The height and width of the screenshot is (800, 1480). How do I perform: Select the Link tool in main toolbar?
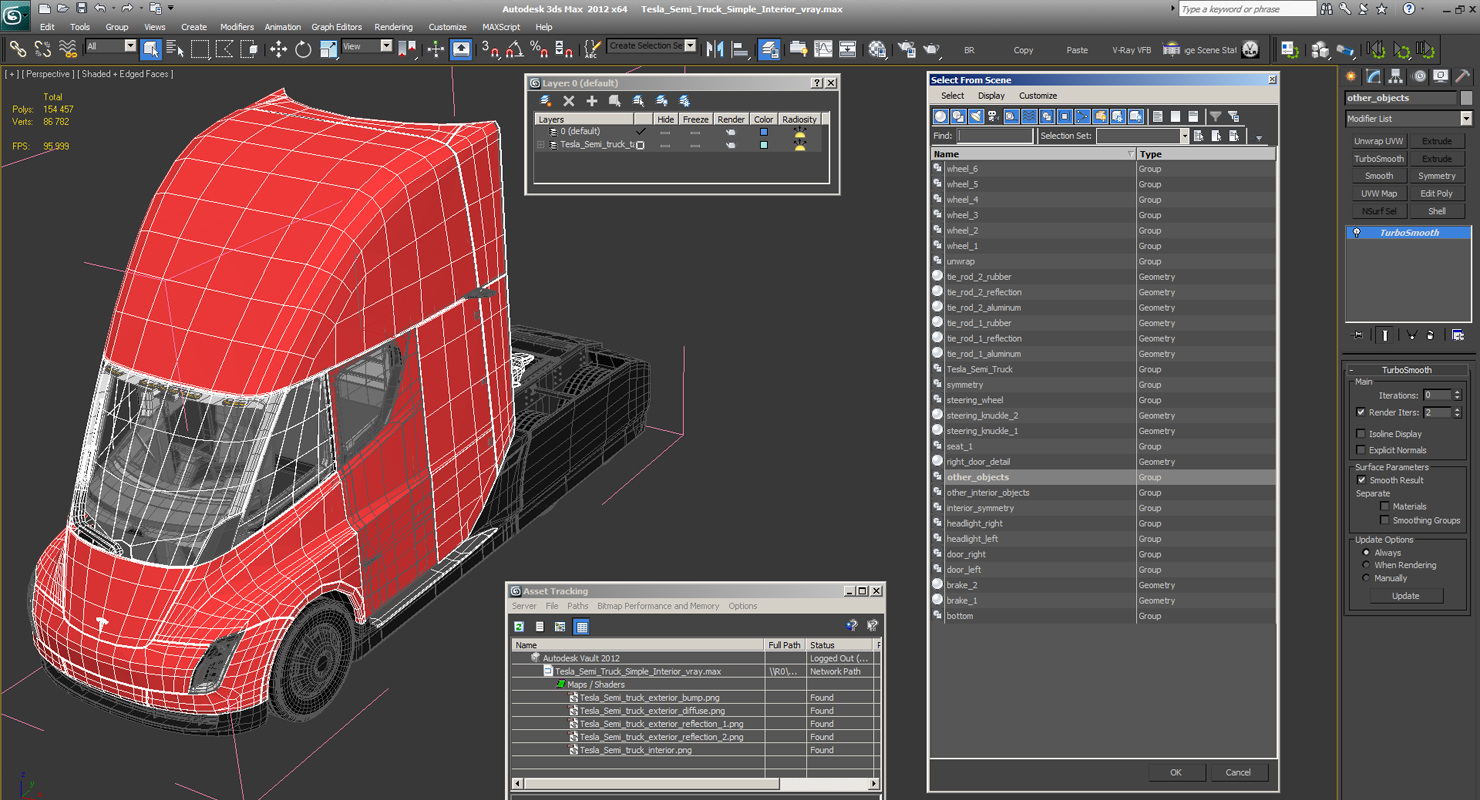pyautogui.click(x=18, y=48)
